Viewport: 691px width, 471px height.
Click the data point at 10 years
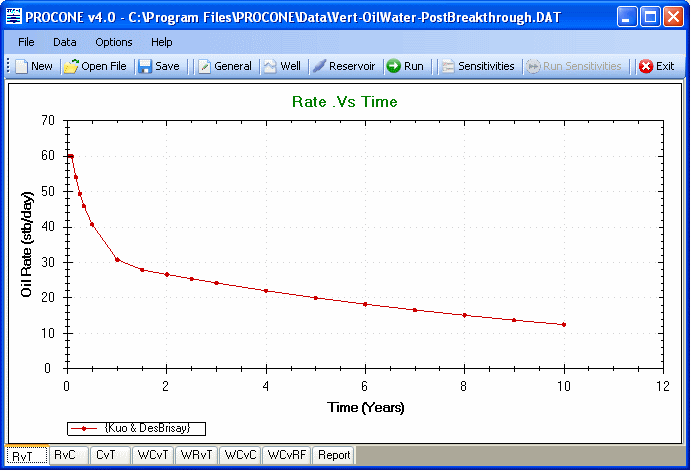[564, 325]
